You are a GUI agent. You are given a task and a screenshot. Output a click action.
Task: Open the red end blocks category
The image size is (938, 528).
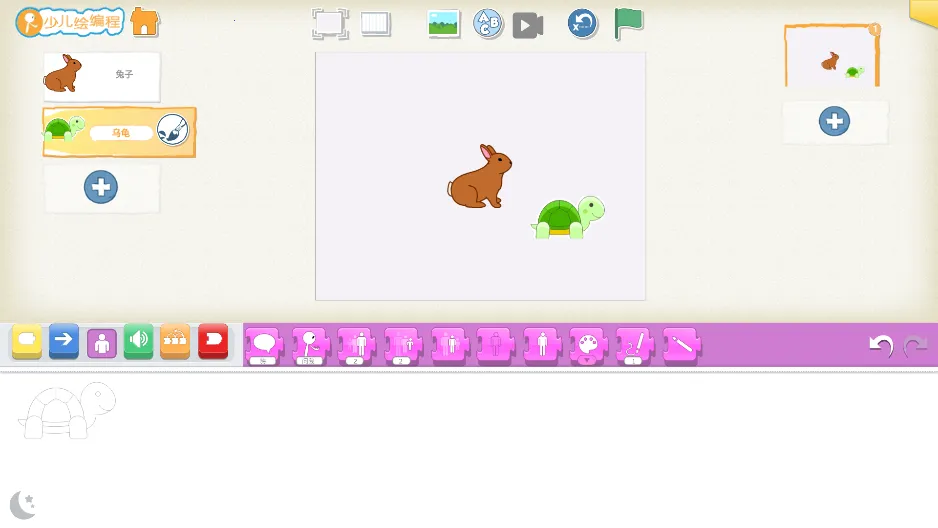[x=213, y=341]
